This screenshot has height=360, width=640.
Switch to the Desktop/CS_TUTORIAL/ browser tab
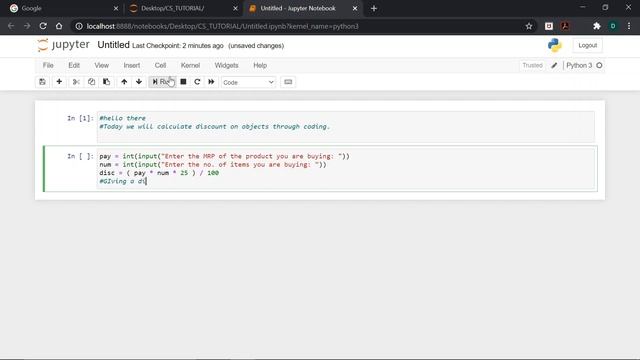click(x=183, y=8)
